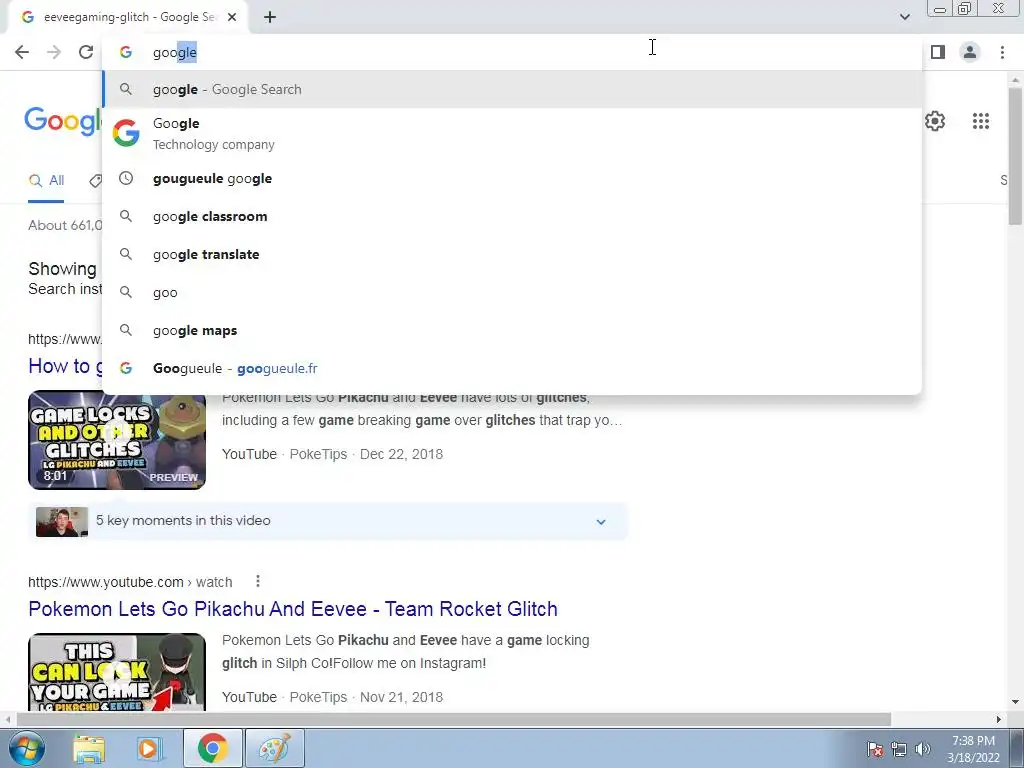Open the Google apps grid
1024x768 pixels.
[980, 121]
